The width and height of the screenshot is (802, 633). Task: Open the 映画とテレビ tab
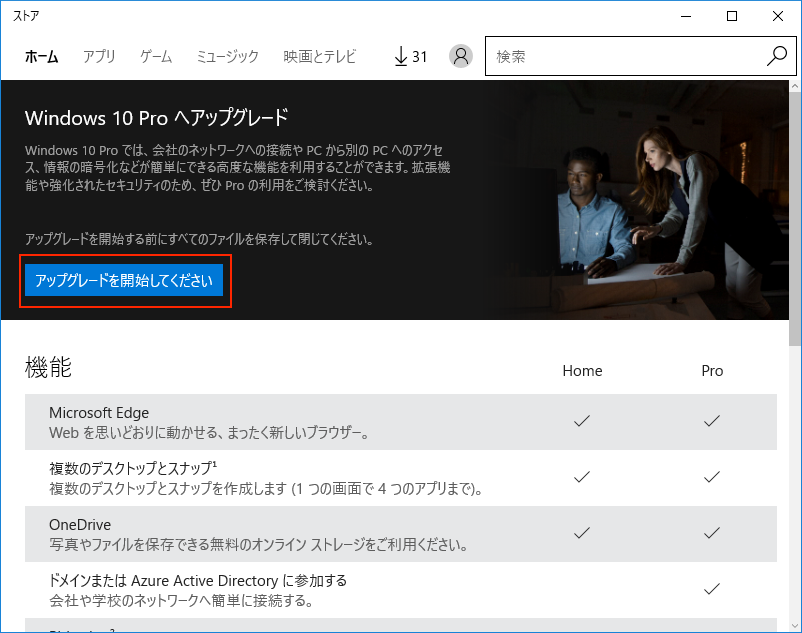(x=319, y=57)
